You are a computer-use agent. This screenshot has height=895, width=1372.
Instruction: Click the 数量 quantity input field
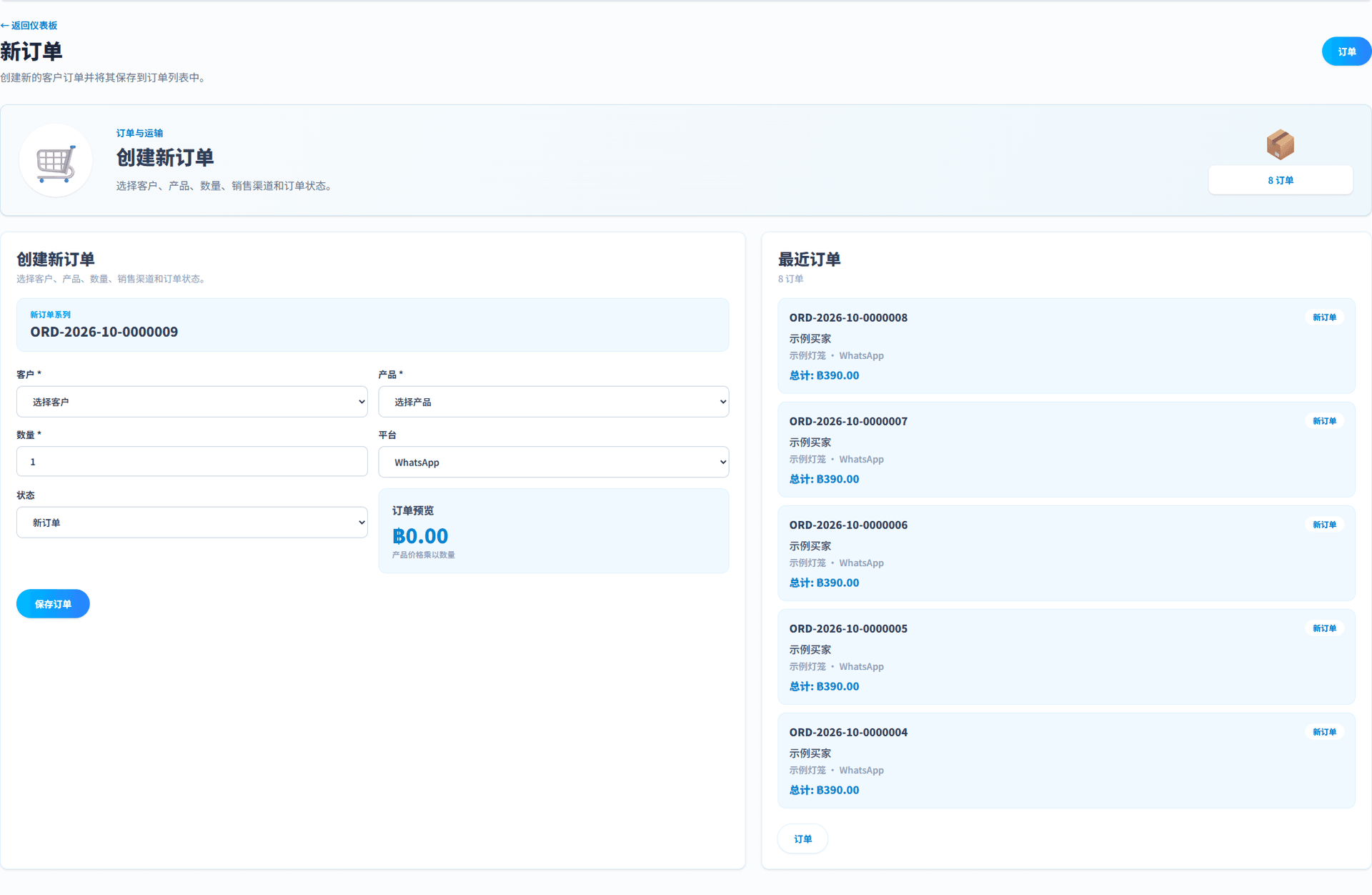[192, 462]
